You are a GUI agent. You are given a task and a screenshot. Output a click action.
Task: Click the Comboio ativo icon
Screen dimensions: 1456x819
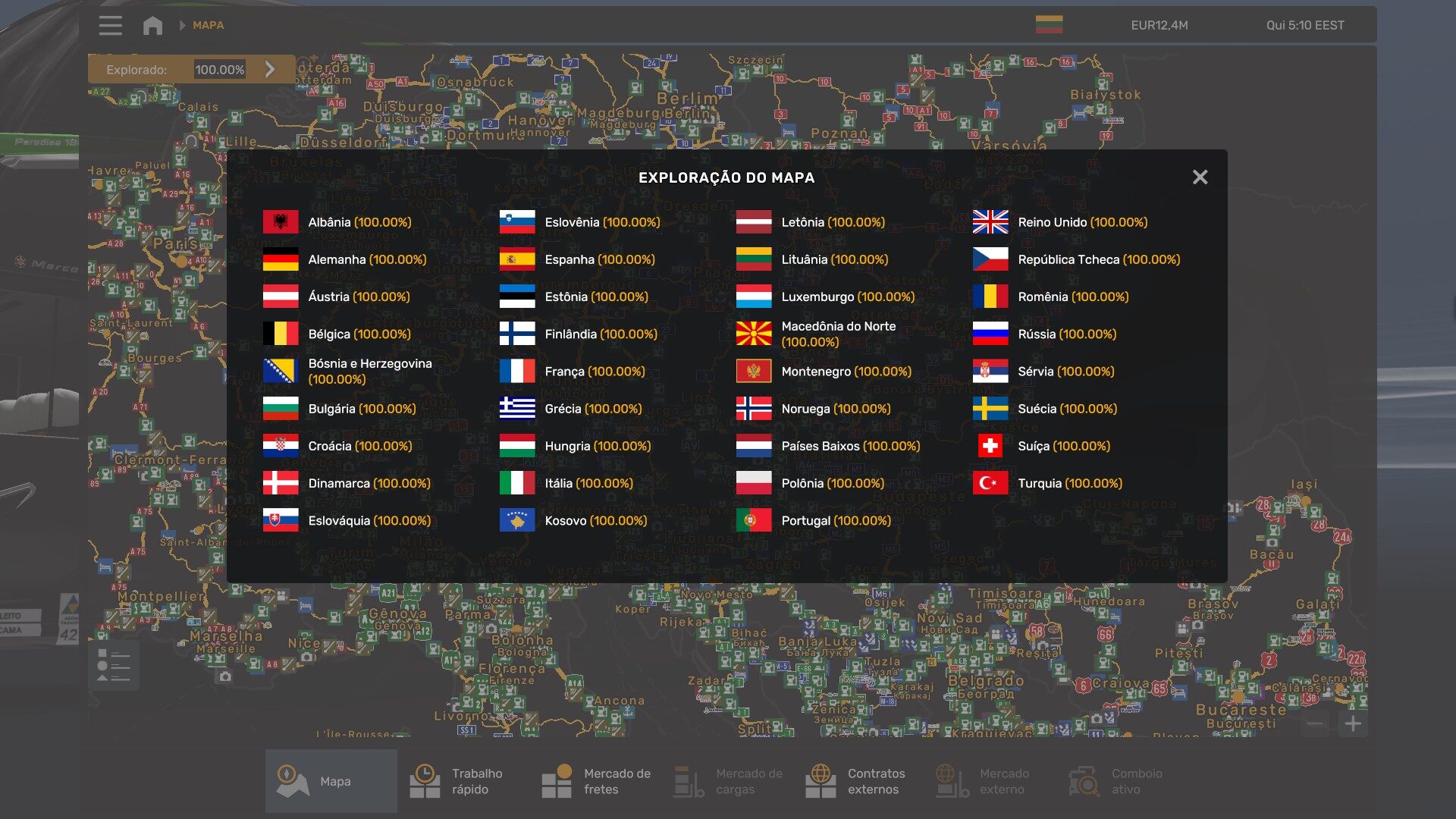point(1084,781)
